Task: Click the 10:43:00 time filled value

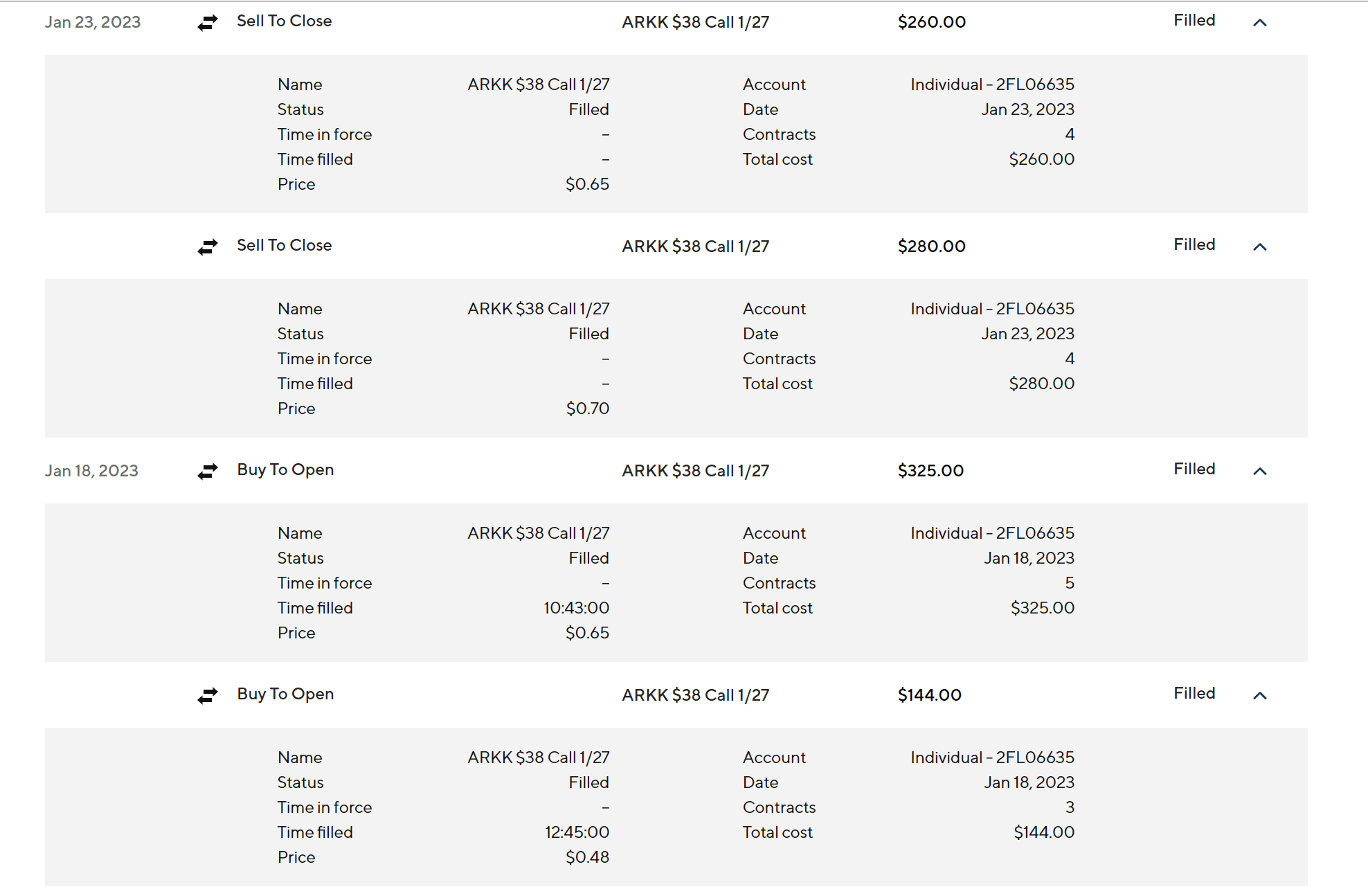Action: 576,608
